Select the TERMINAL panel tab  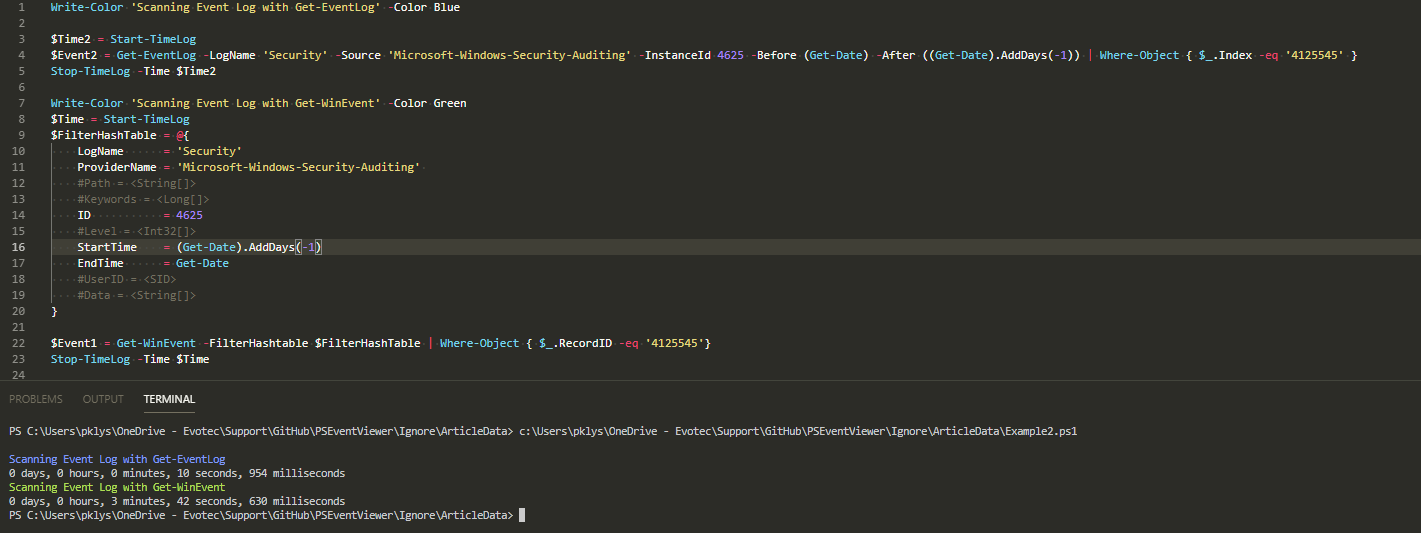[x=169, y=399]
